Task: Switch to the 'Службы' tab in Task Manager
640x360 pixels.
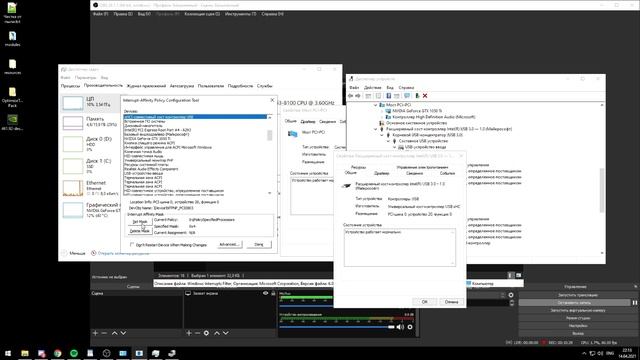Action: (264, 86)
